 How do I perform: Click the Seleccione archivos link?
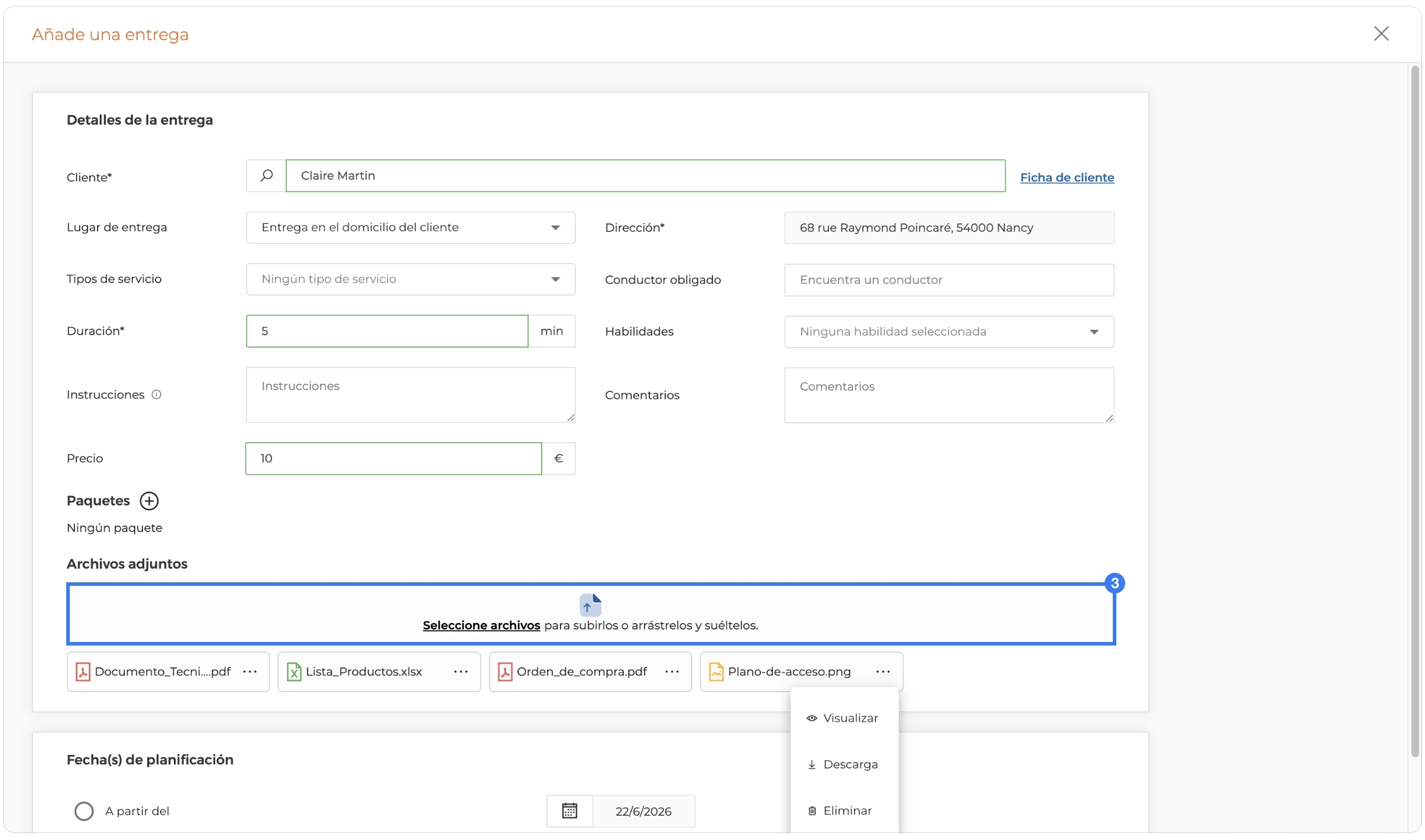tap(481, 625)
